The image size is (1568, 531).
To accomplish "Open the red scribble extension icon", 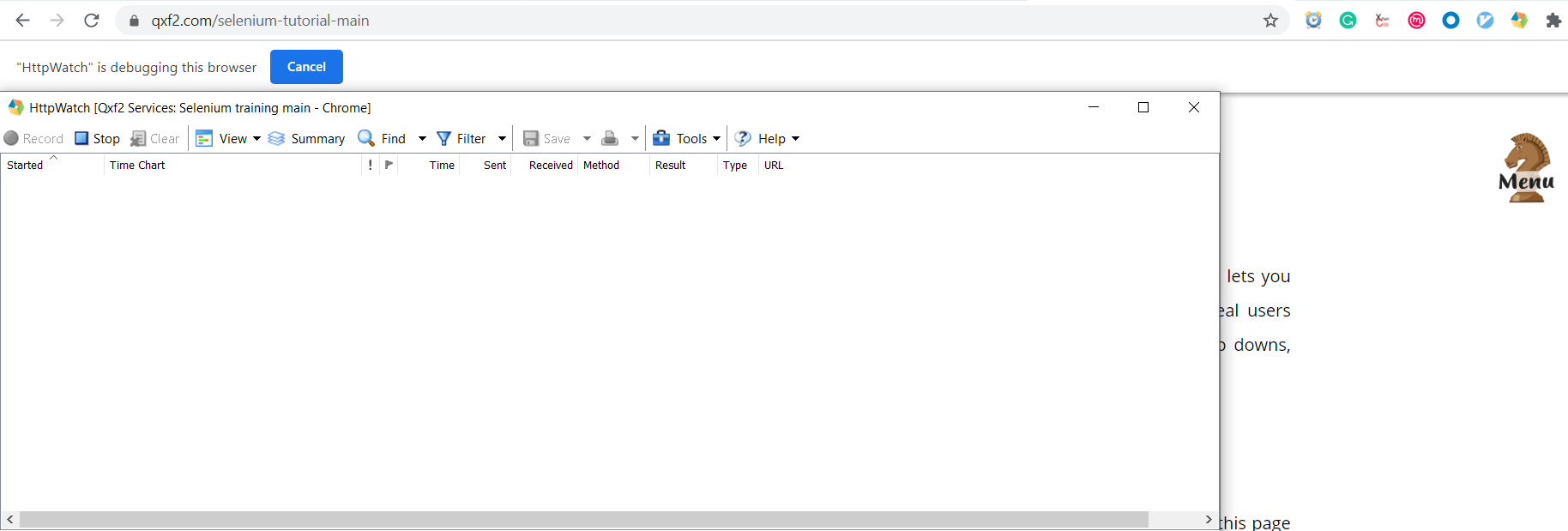I will [1382, 21].
